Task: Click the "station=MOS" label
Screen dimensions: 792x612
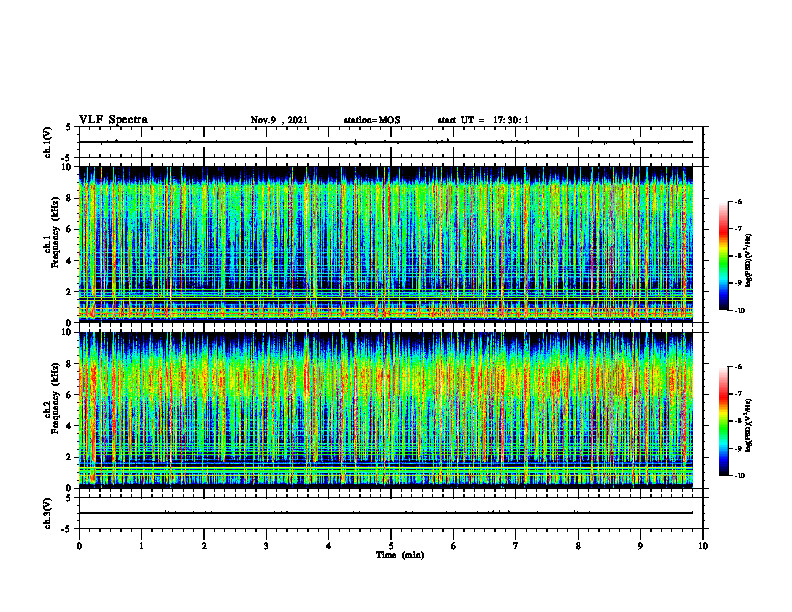Action: coord(372,120)
